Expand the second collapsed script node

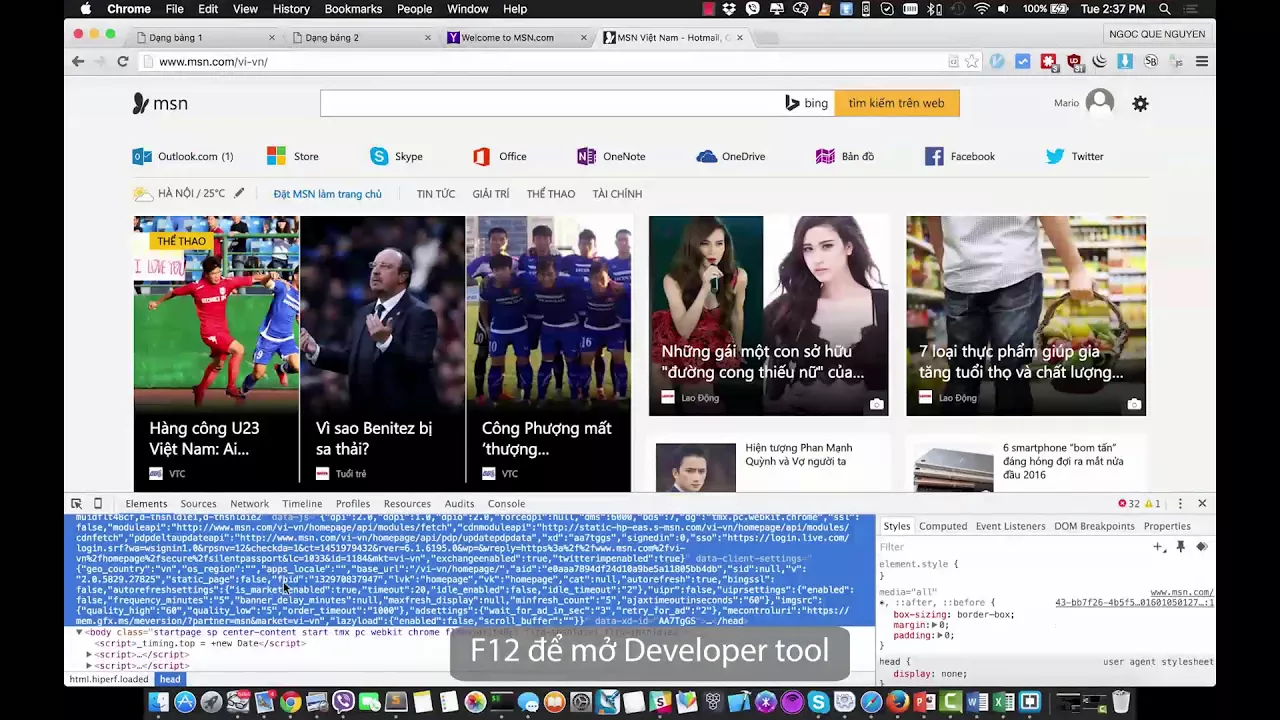pyautogui.click(x=89, y=665)
